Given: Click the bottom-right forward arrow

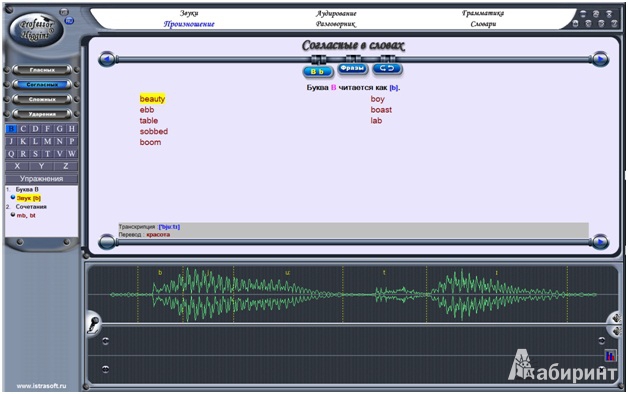Looking at the screenshot, I should point(600,242).
